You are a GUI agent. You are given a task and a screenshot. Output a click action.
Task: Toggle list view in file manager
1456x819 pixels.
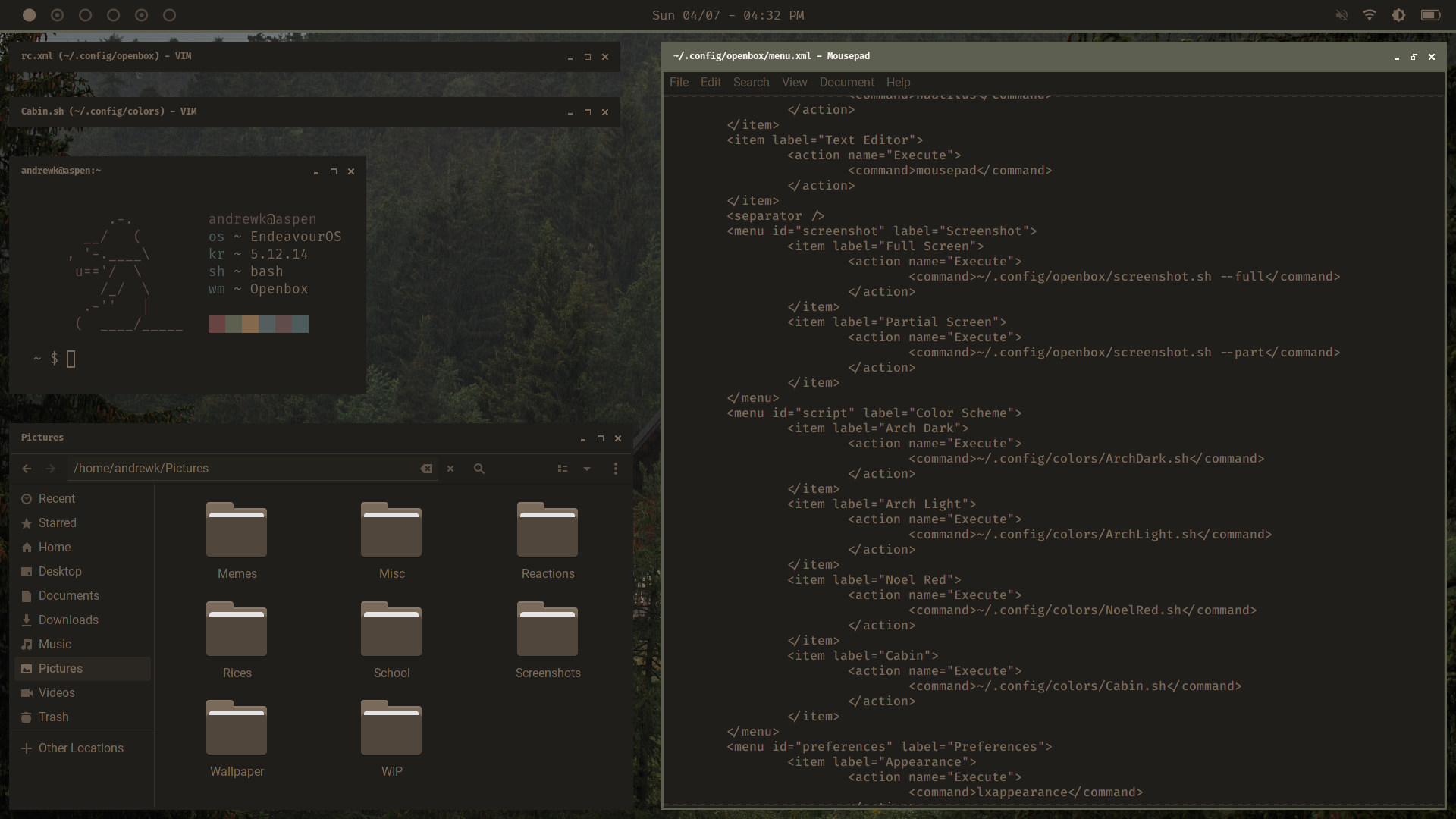[x=563, y=469]
